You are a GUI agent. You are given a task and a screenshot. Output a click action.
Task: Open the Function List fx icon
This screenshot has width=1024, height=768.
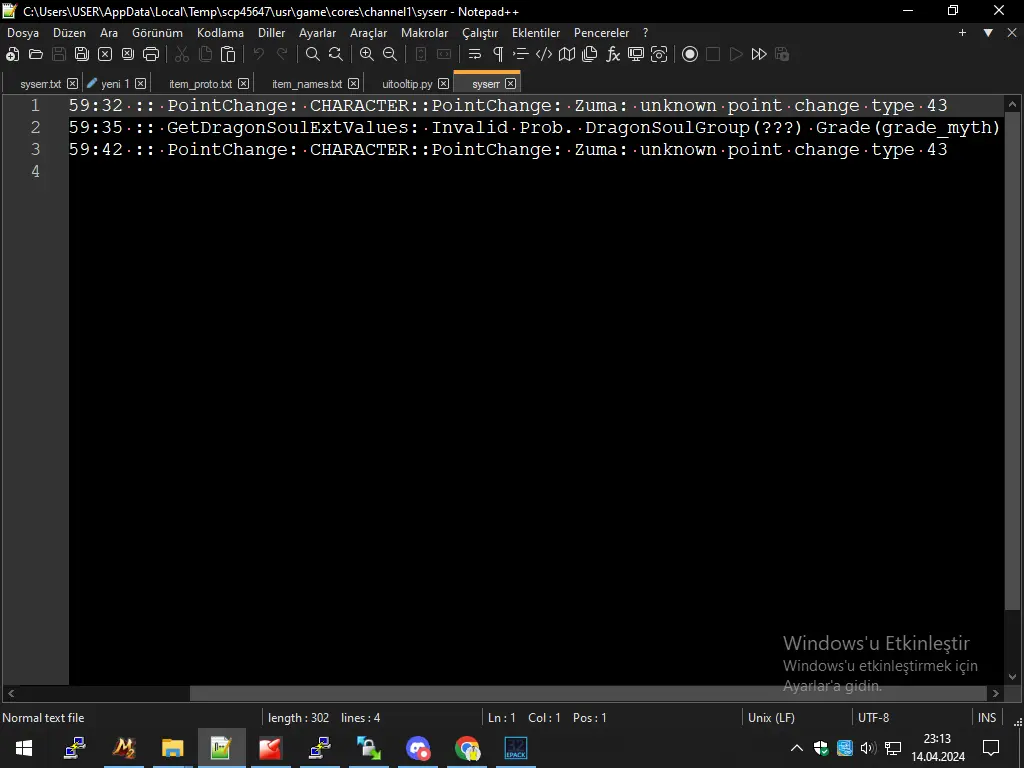tap(613, 54)
